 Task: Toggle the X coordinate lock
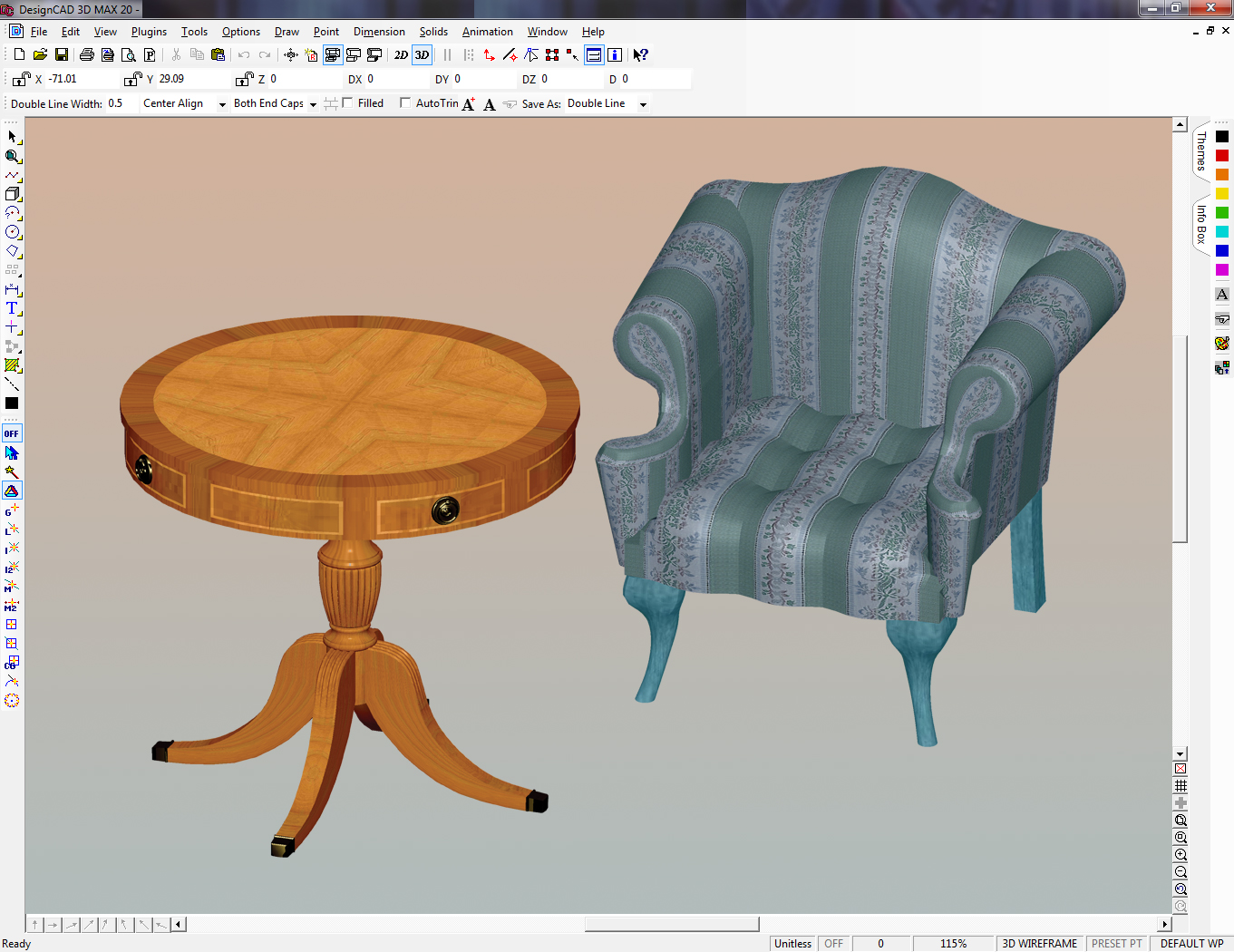pyautogui.click(x=22, y=80)
